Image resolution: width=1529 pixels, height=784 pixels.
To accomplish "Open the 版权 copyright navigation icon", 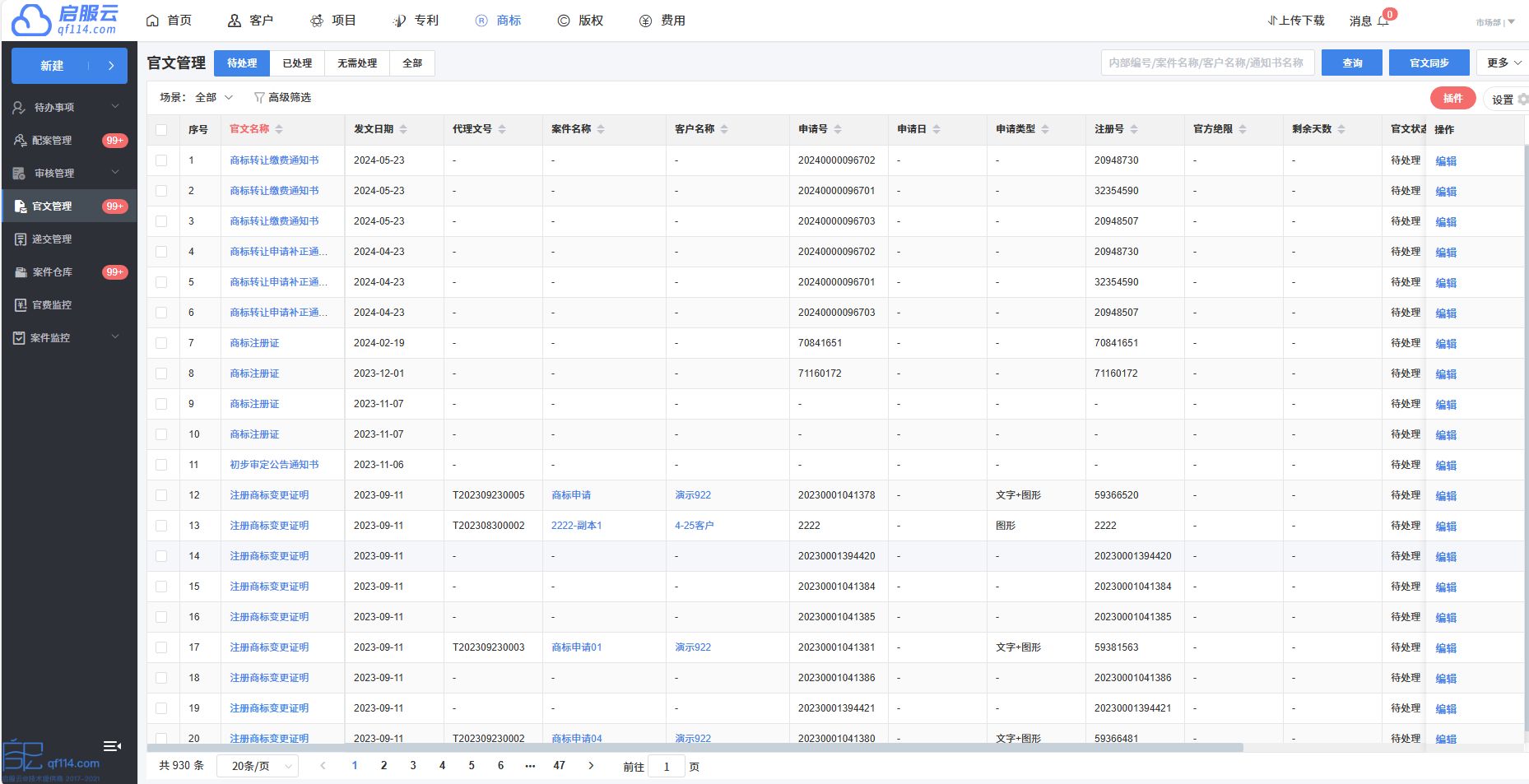I will (x=564, y=21).
